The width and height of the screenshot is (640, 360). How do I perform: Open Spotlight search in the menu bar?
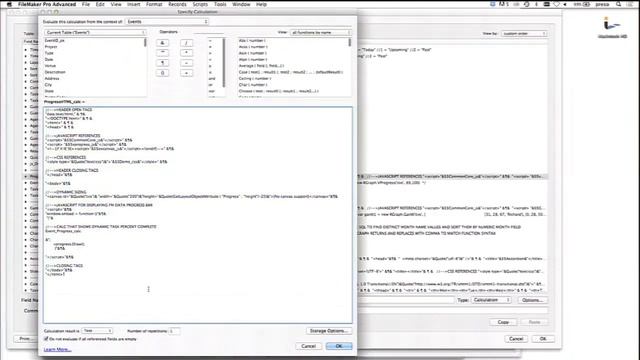[618, 4]
